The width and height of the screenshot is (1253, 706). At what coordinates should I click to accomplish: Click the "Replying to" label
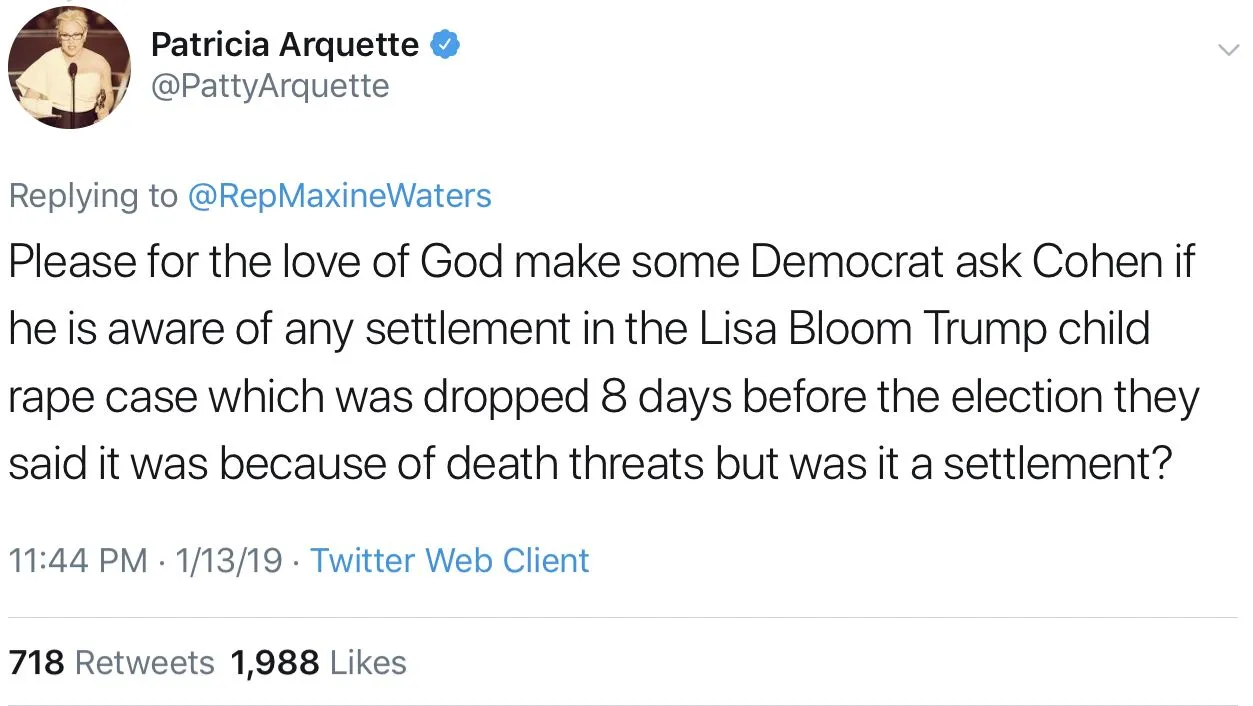(x=92, y=195)
